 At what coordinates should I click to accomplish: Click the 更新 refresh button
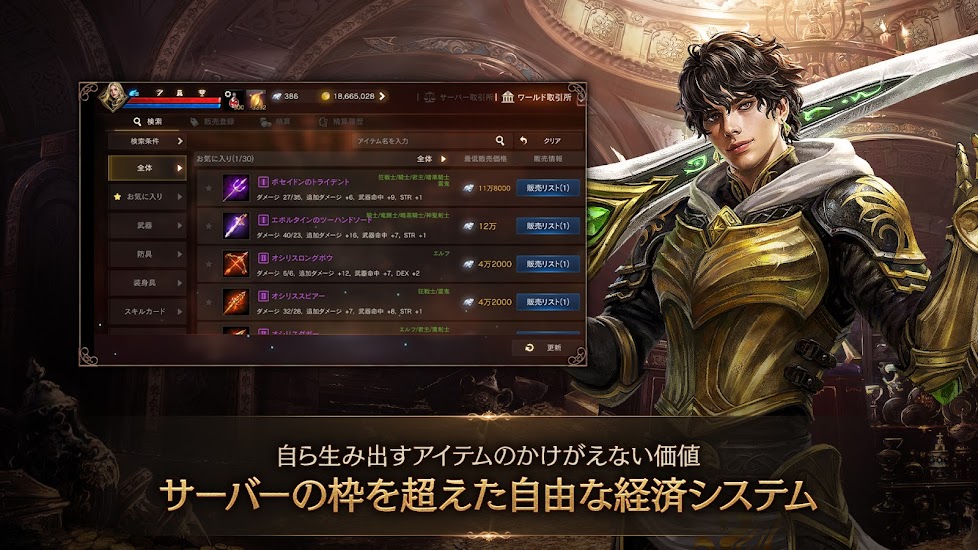coord(545,347)
